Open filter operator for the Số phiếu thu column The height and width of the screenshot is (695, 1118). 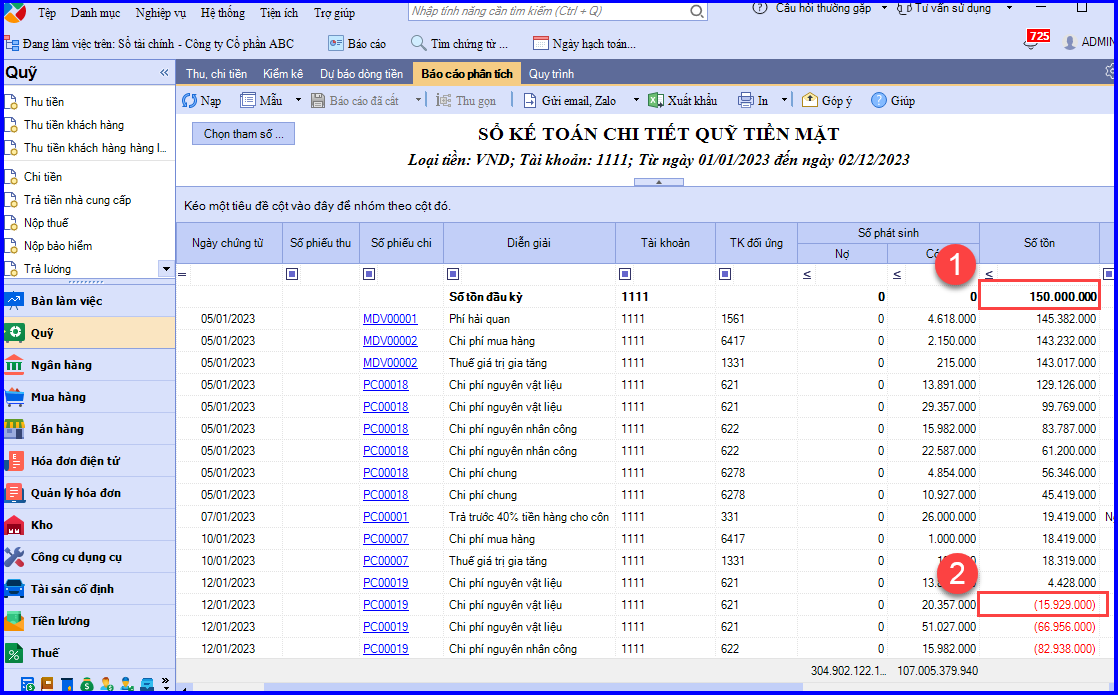pos(292,274)
